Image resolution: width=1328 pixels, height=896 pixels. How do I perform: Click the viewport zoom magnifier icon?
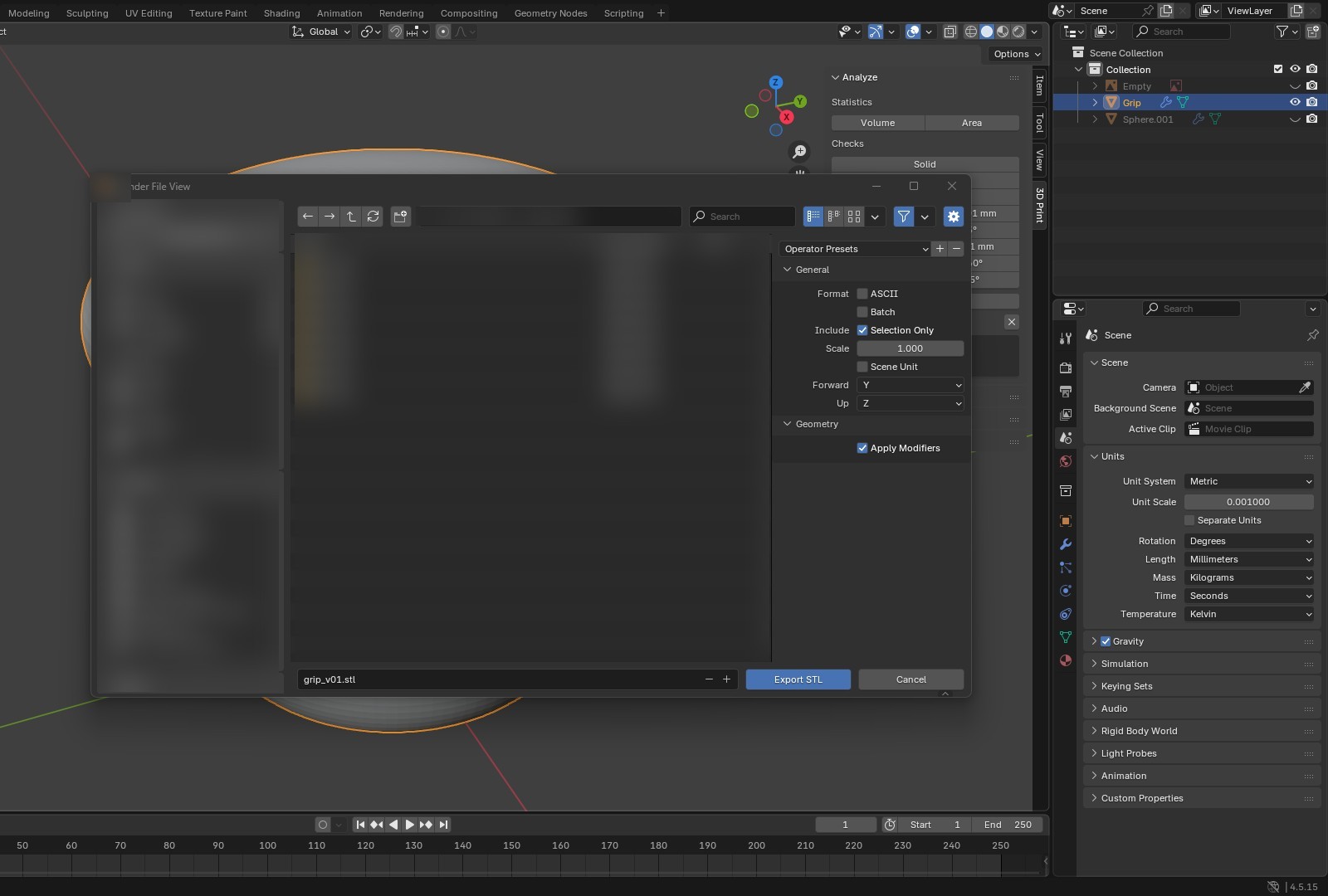coord(799,152)
